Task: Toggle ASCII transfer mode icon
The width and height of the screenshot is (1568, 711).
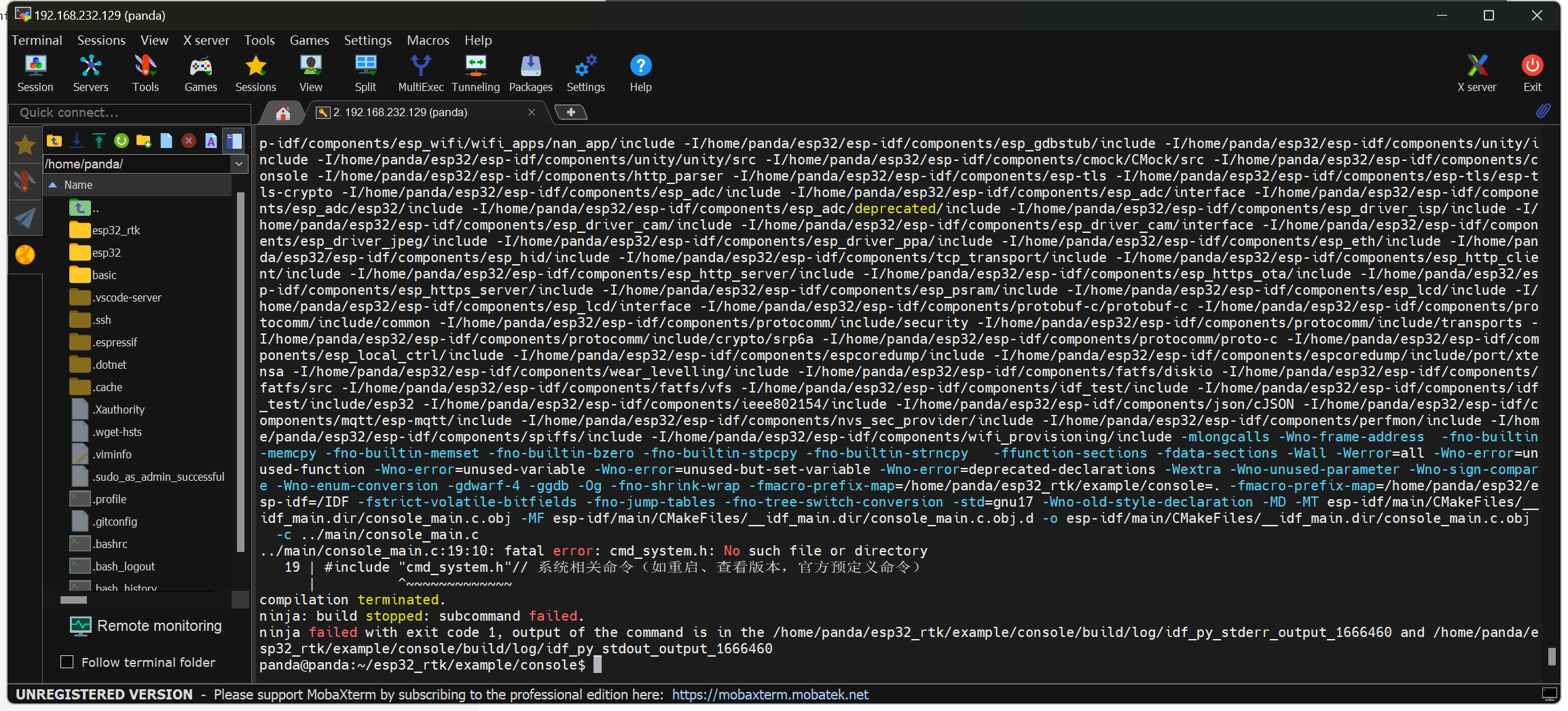Action: (x=211, y=141)
